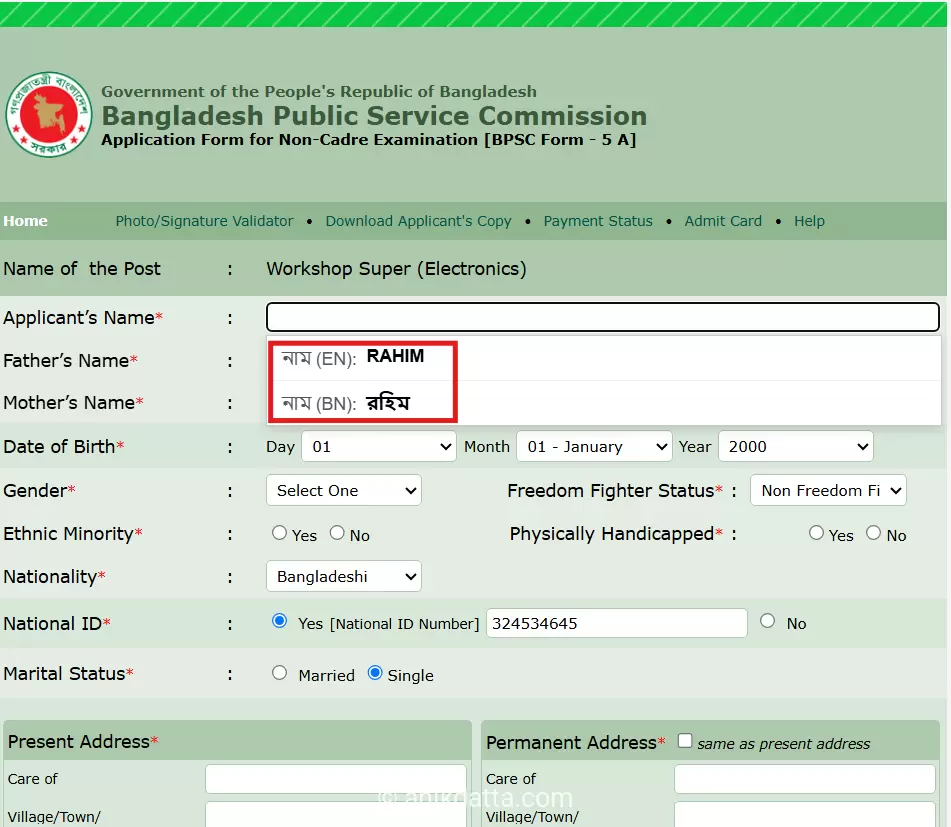
Task: Click the Bangladesh government emblem logo
Action: point(49,115)
